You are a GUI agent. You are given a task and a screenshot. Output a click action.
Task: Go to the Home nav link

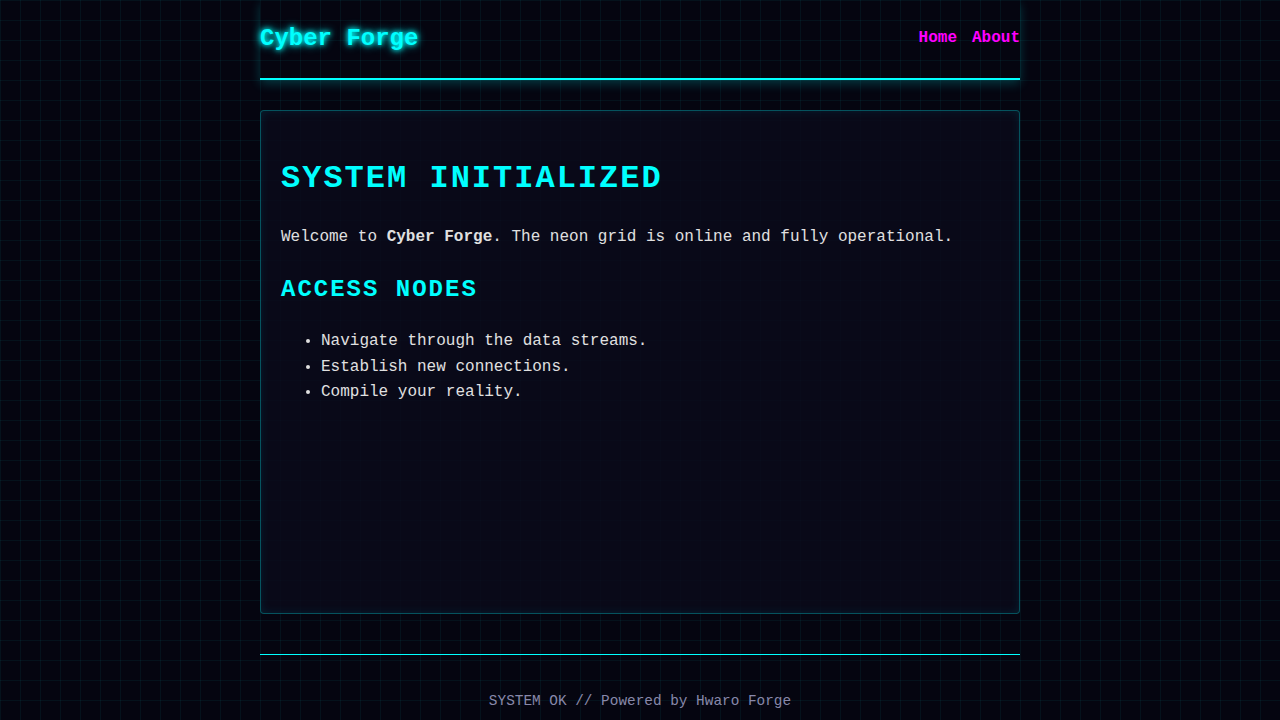(x=938, y=37)
